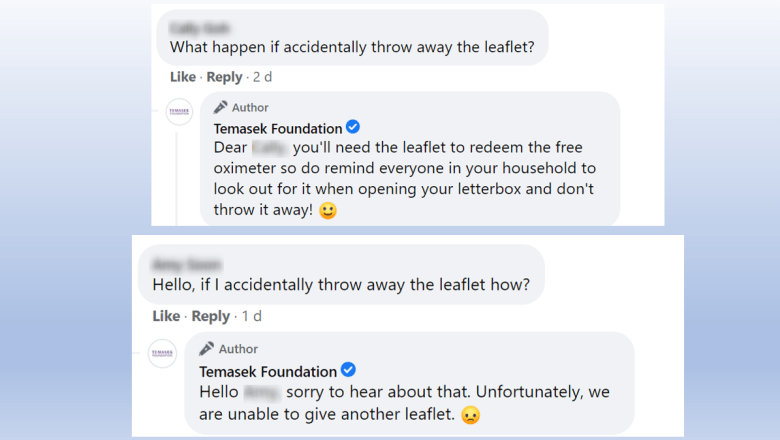This screenshot has height=440, width=780.
Task: Click the 'Author' label in the oximeter reply
Action: pos(251,107)
